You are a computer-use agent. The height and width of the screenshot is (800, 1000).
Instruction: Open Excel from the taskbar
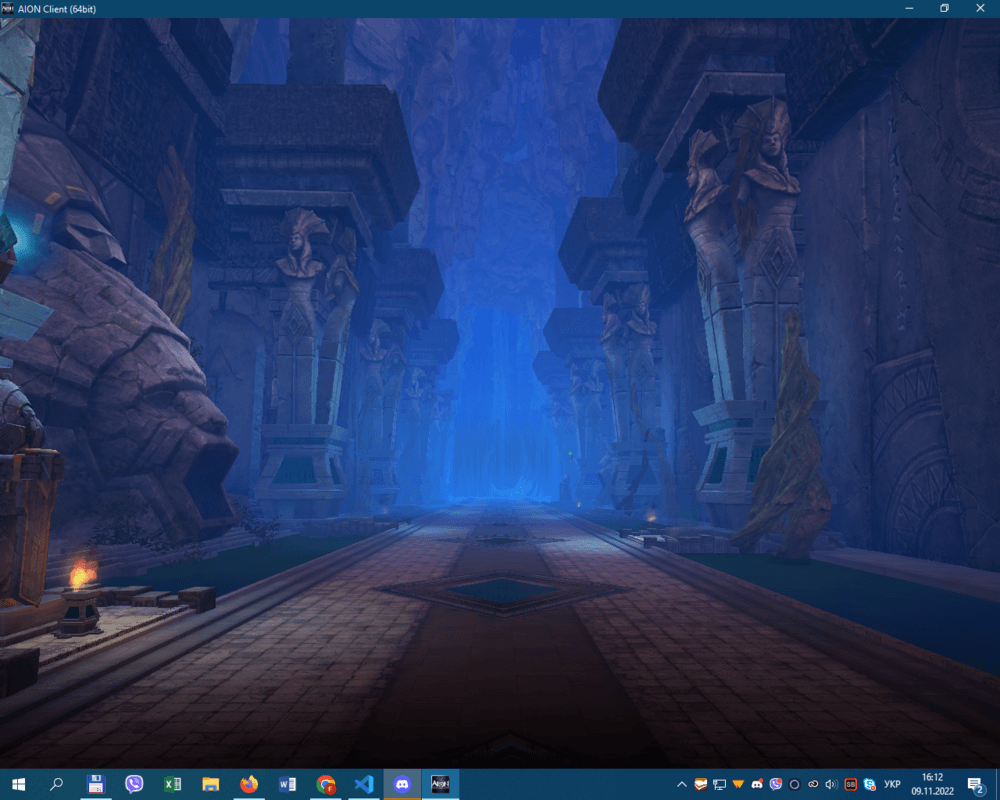point(173,784)
